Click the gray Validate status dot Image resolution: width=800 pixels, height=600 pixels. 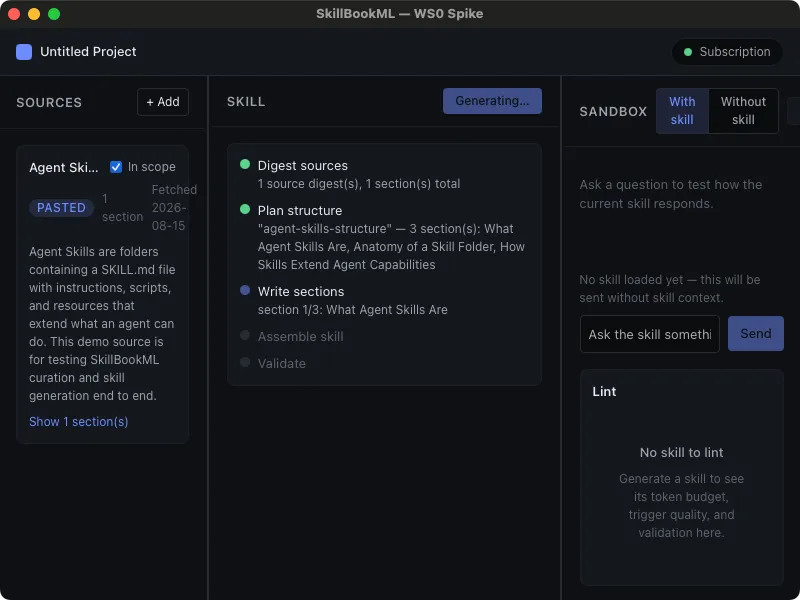(x=245, y=362)
